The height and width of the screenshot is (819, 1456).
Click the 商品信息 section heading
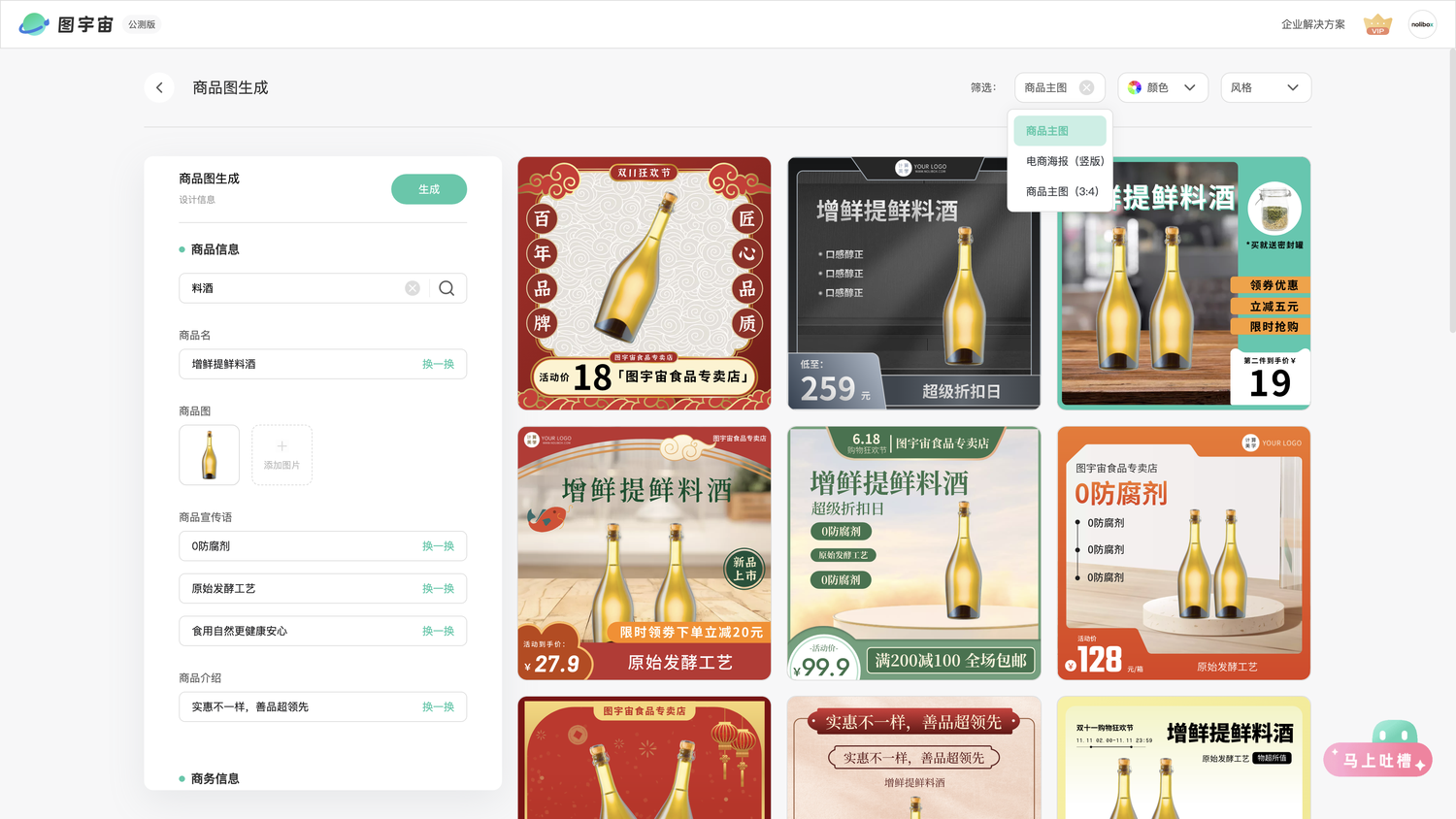pos(215,249)
